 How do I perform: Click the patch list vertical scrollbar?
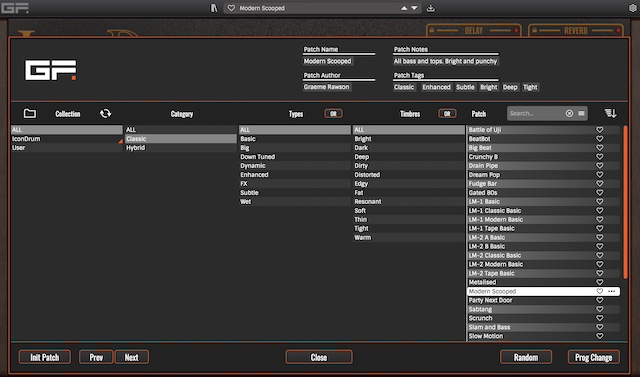pyautogui.click(x=625, y=202)
